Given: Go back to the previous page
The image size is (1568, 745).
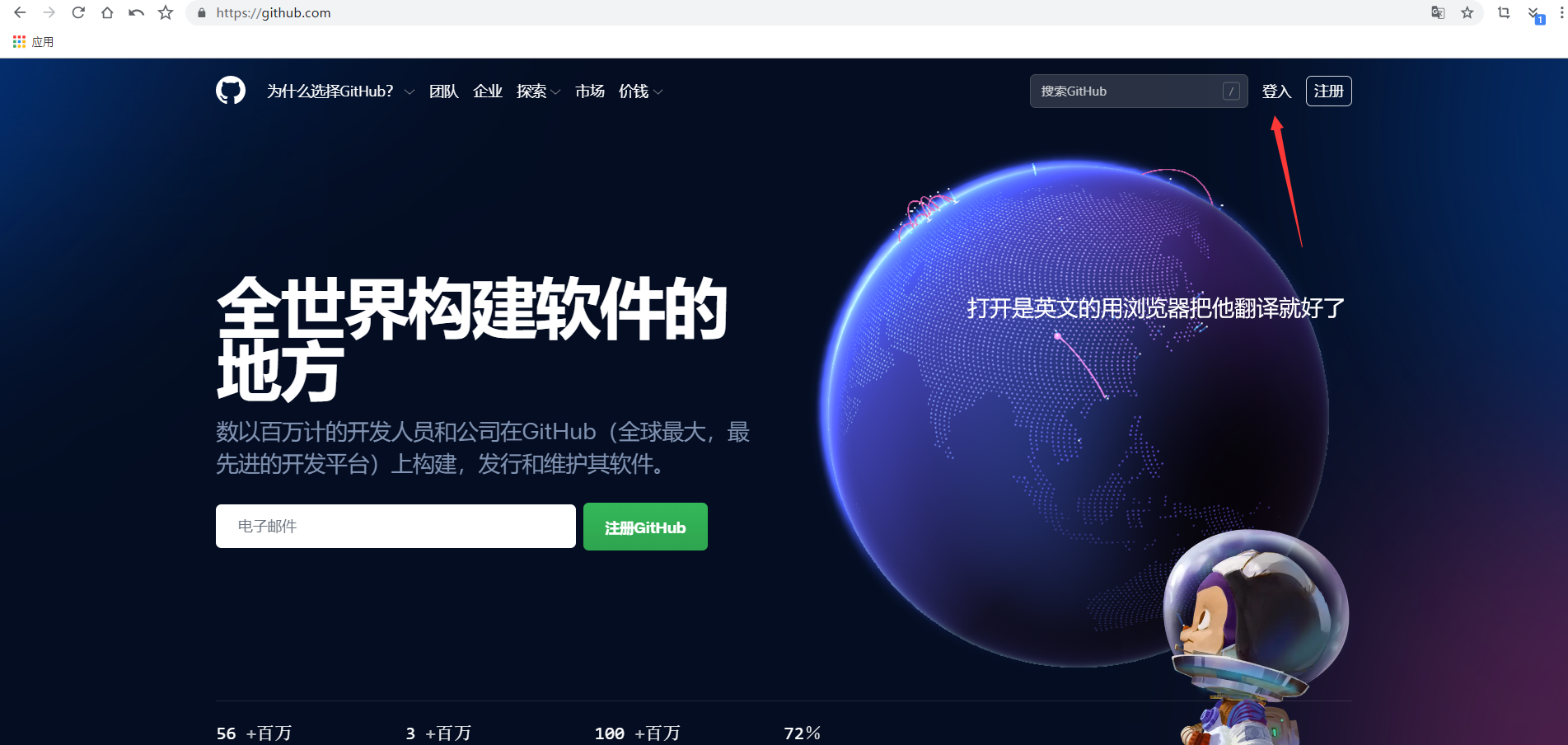Looking at the screenshot, I should coord(20,13).
